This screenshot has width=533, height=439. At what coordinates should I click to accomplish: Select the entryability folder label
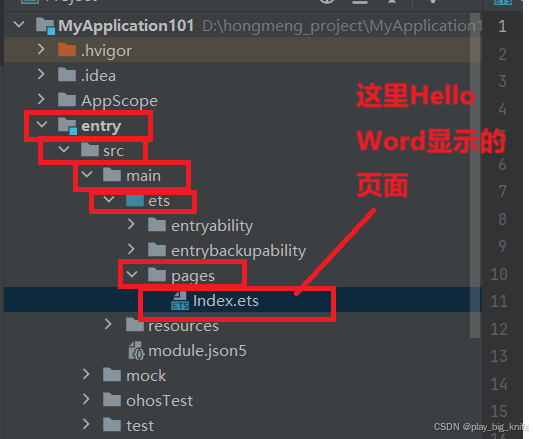(212, 226)
